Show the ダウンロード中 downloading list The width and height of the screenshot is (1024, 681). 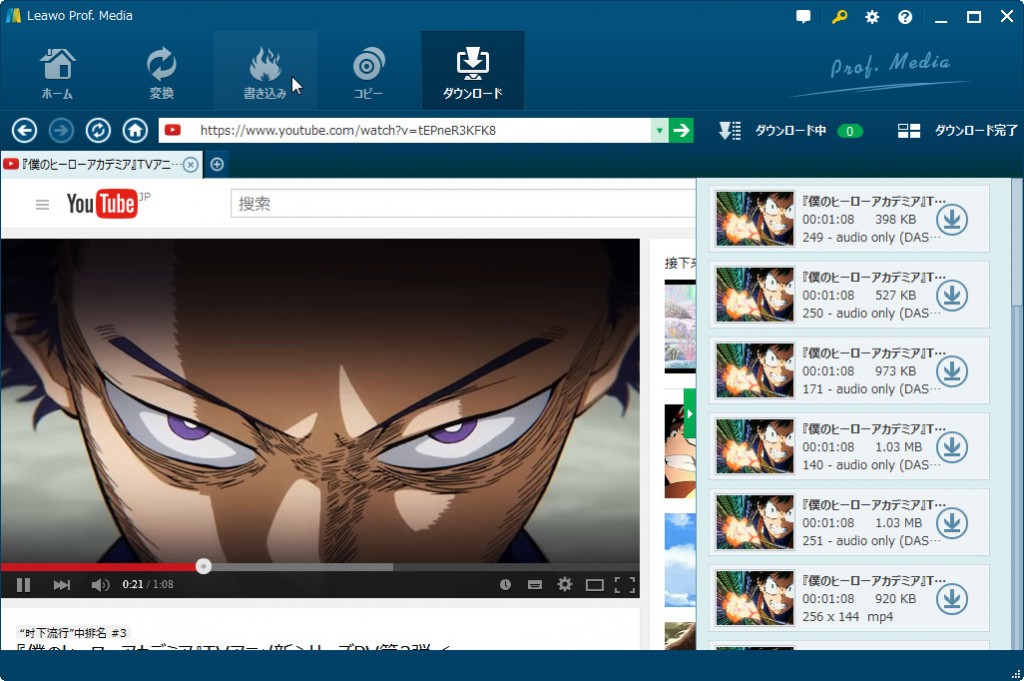point(789,131)
